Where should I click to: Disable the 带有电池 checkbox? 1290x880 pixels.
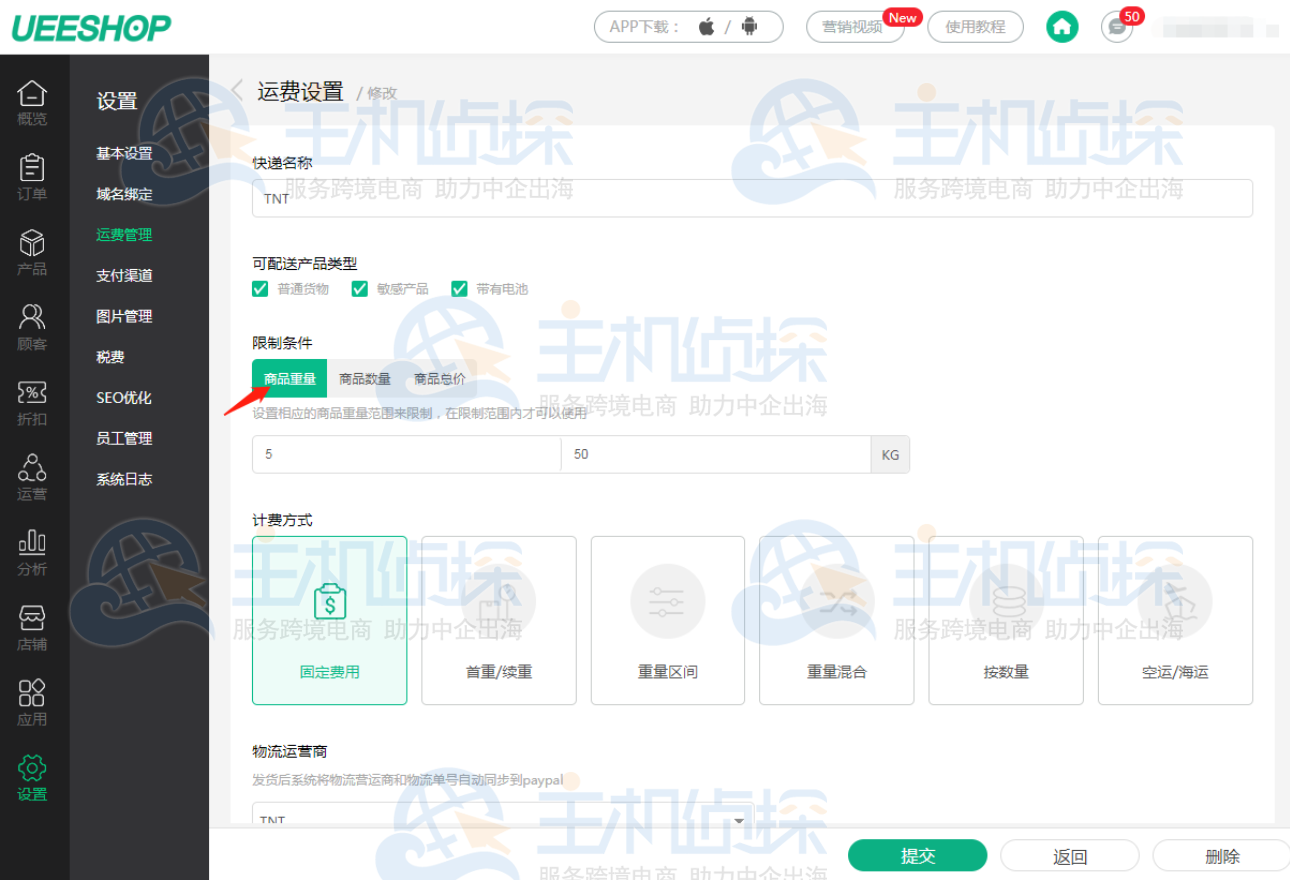pos(459,288)
